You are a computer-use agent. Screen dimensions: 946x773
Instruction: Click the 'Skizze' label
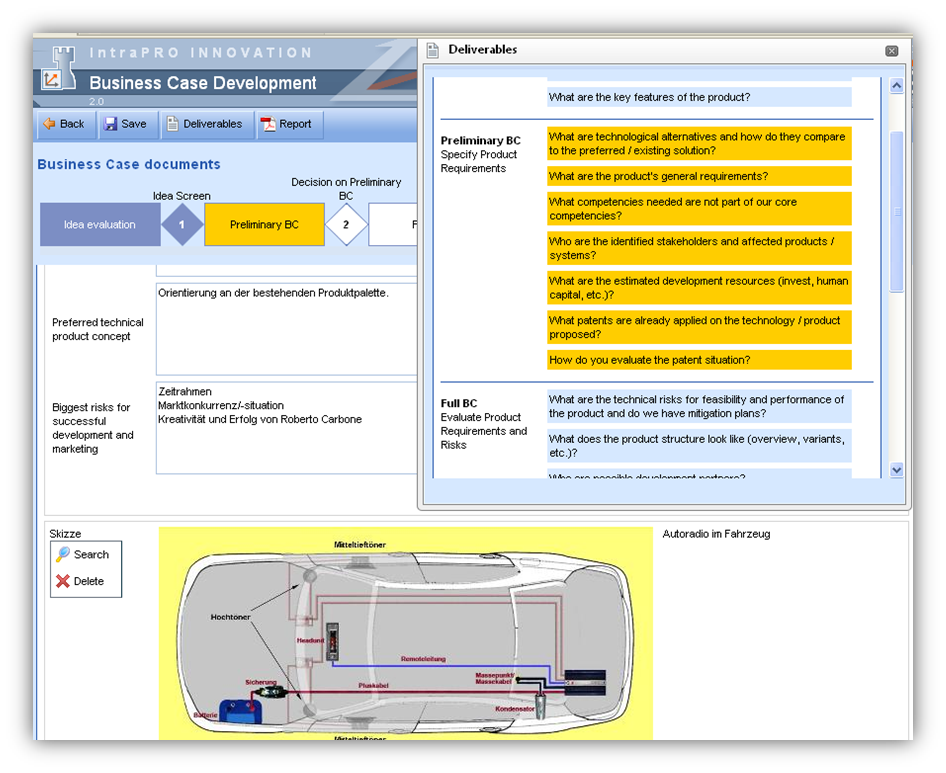coord(65,534)
